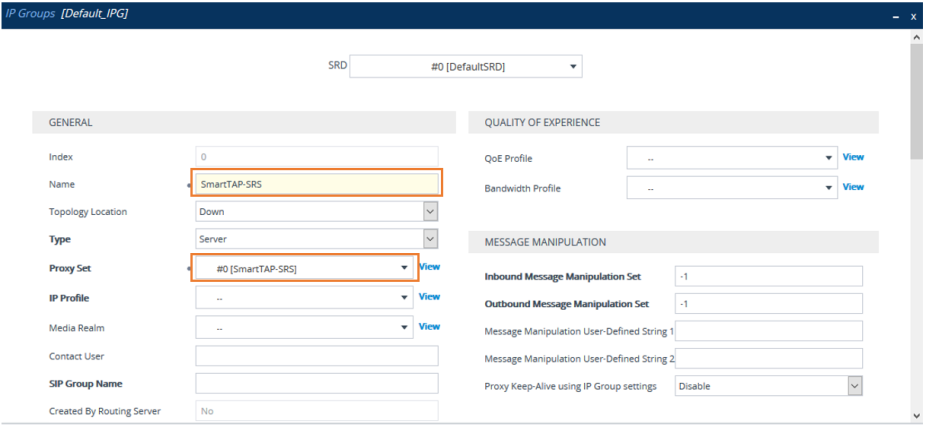This screenshot has width=926, height=427.
Task: View the selected Proxy Set
Action: [x=429, y=267]
